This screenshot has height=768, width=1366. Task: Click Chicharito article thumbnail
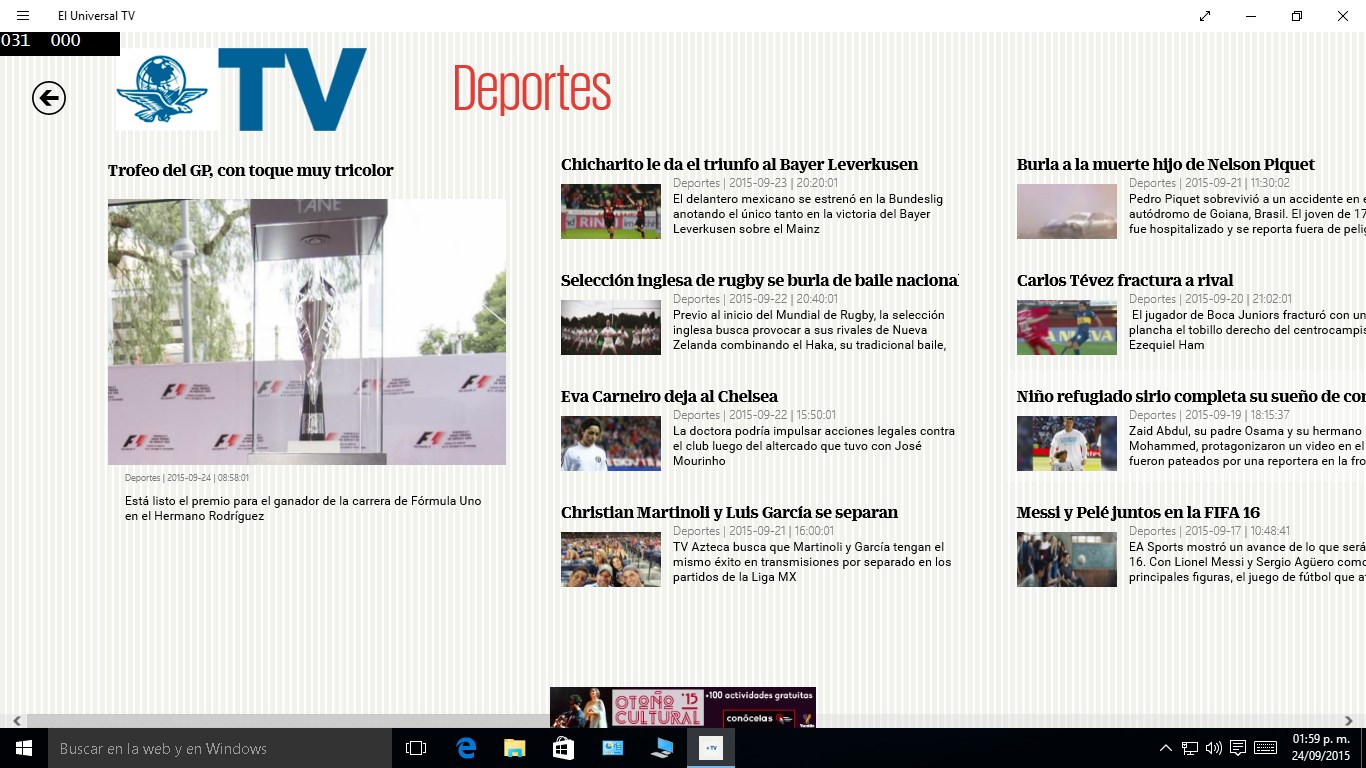pos(611,211)
